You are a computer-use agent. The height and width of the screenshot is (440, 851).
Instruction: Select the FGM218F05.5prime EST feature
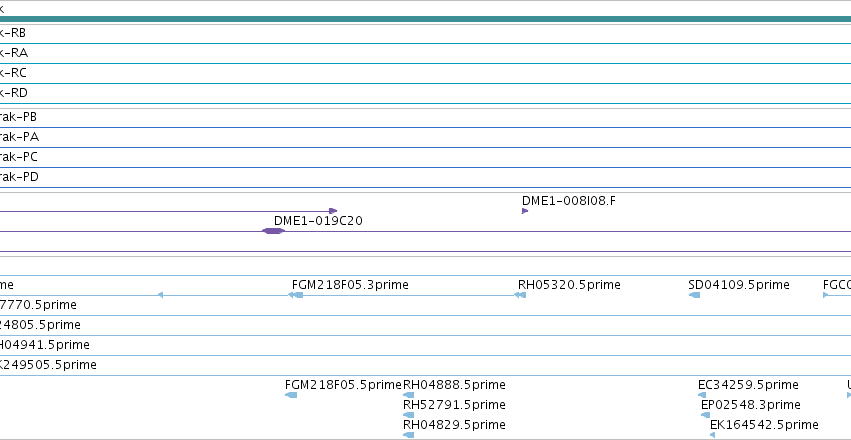click(x=291, y=395)
